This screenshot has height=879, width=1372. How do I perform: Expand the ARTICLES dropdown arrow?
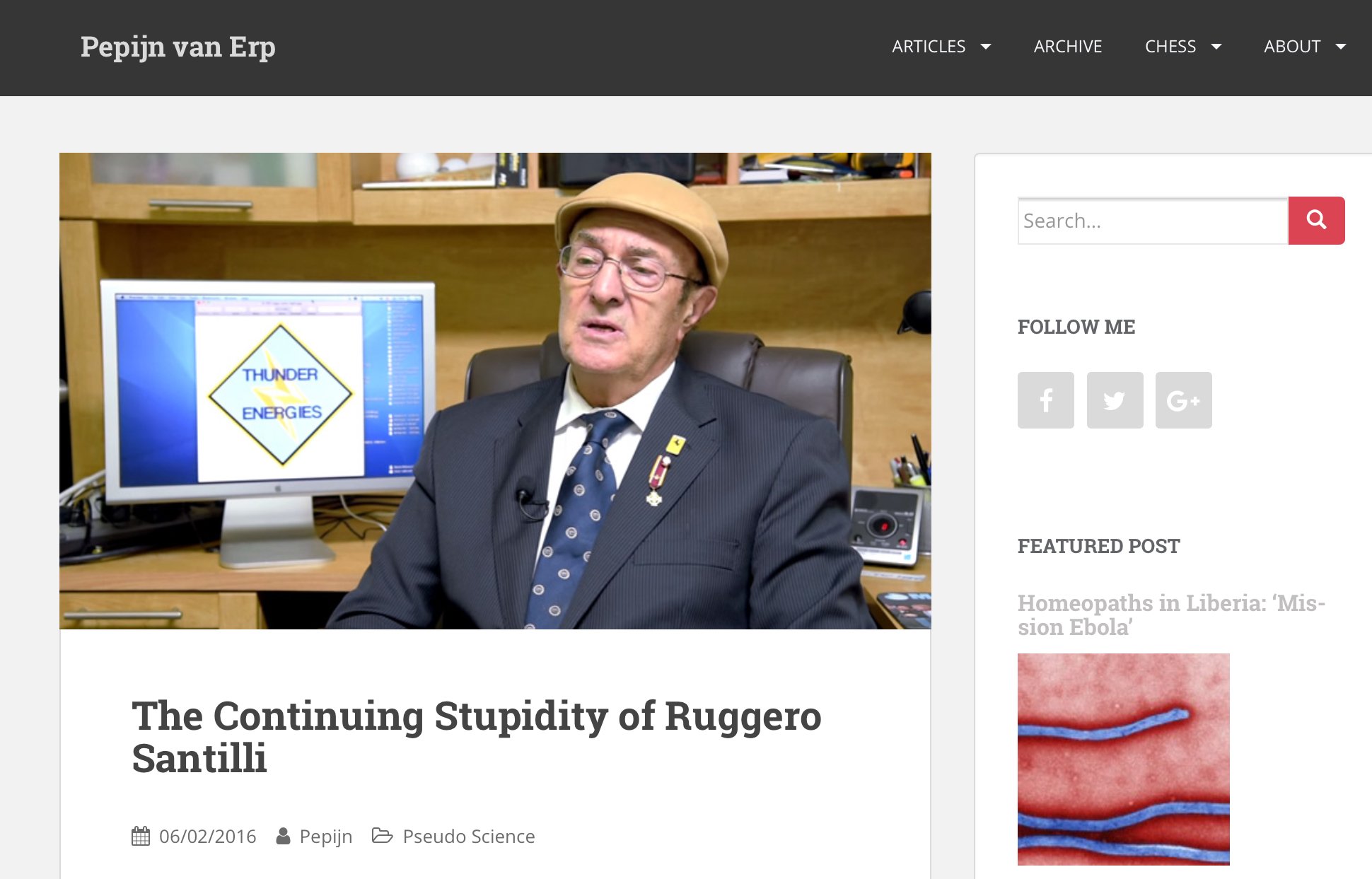pyautogui.click(x=985, y=47)
